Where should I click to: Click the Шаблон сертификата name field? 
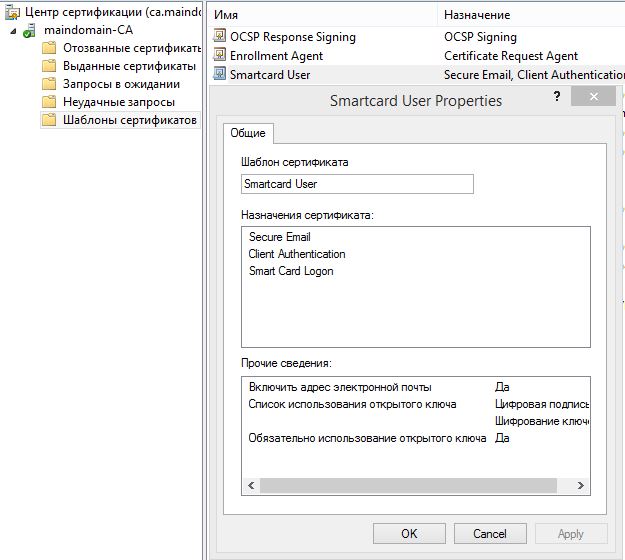pyautogui.click(x=357, y=184)
